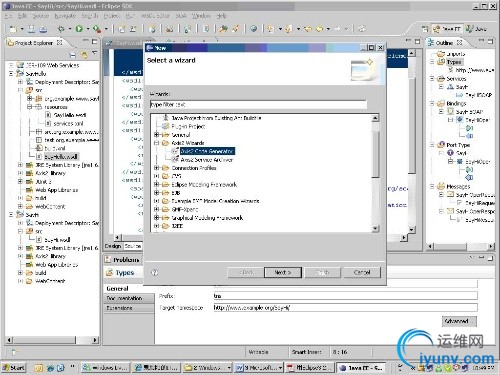This screenshot has width=500, height=375.
Task: Click the Next button in the wizard
Action: tap(283, 272)
